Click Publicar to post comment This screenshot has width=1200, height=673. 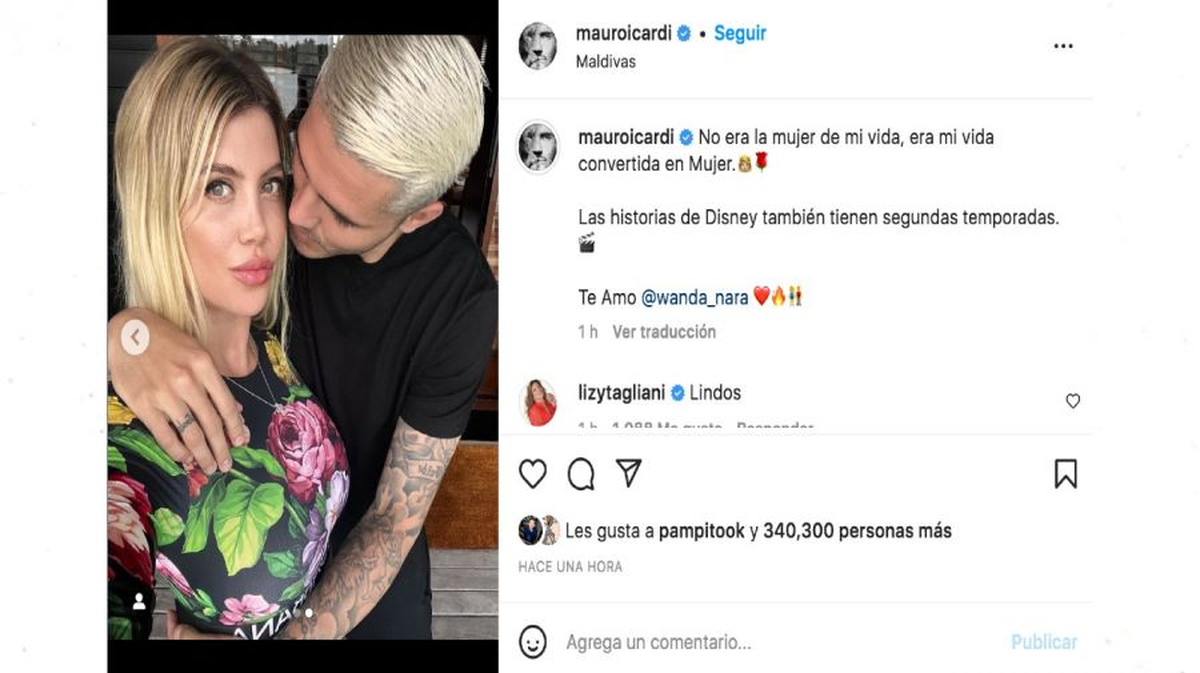tap(1044, 642)
